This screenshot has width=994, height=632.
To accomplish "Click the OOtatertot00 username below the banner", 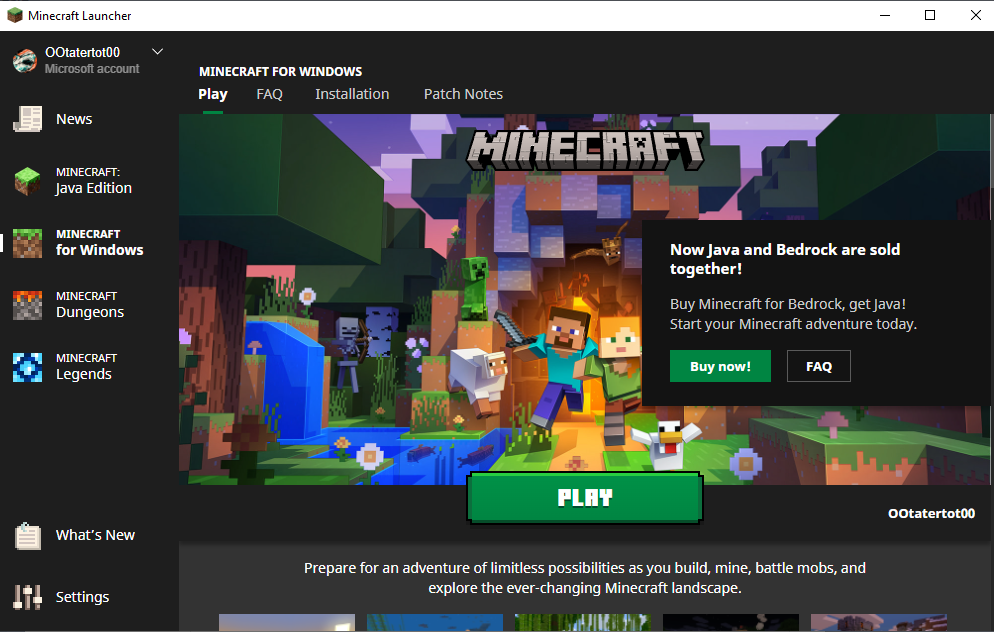I will click(x=931, y=513).
